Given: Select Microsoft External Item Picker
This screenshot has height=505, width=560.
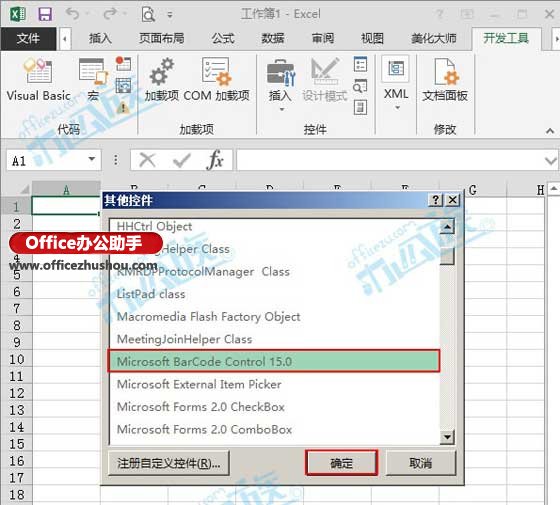Looking at the screenshot, I should [x=274, y=384].
